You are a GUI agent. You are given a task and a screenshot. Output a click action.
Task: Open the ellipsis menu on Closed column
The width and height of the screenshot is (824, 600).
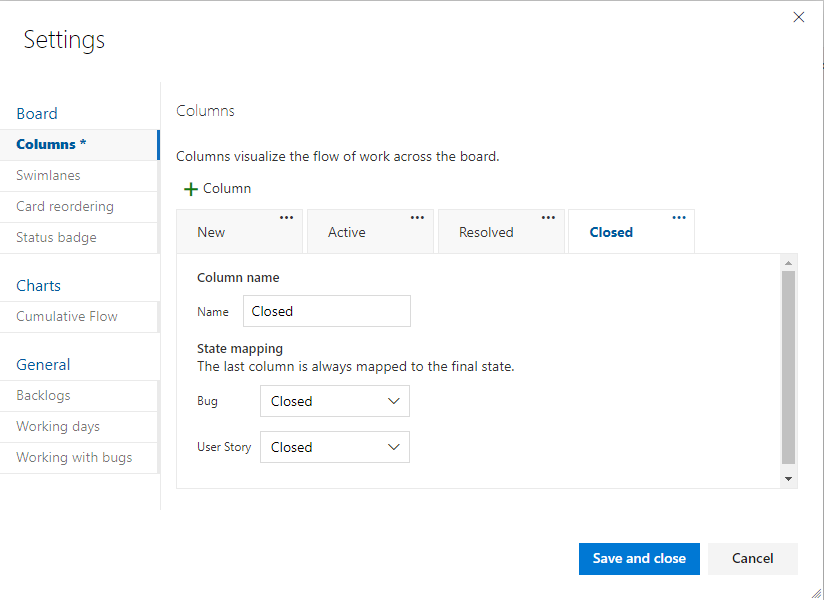tap(679, 218)
